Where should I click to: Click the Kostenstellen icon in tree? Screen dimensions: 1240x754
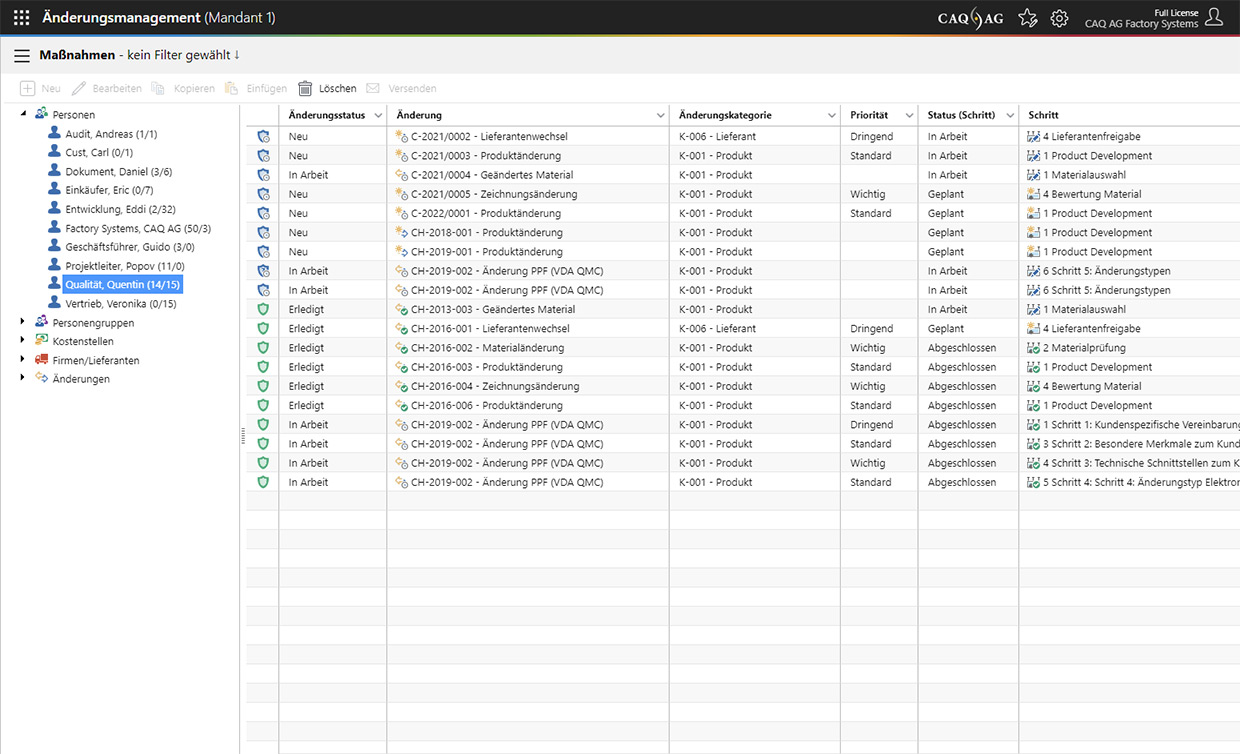(x=41, y=341)
